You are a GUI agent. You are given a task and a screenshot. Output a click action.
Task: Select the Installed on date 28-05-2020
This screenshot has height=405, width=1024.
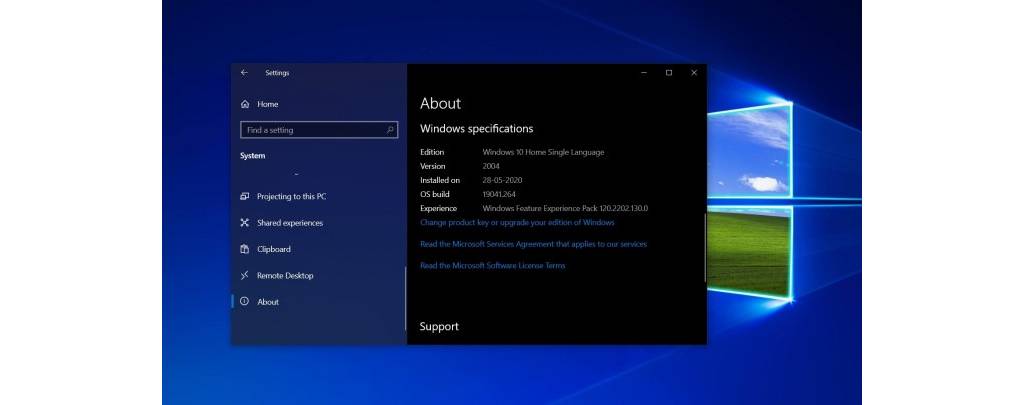pos(502,180)
